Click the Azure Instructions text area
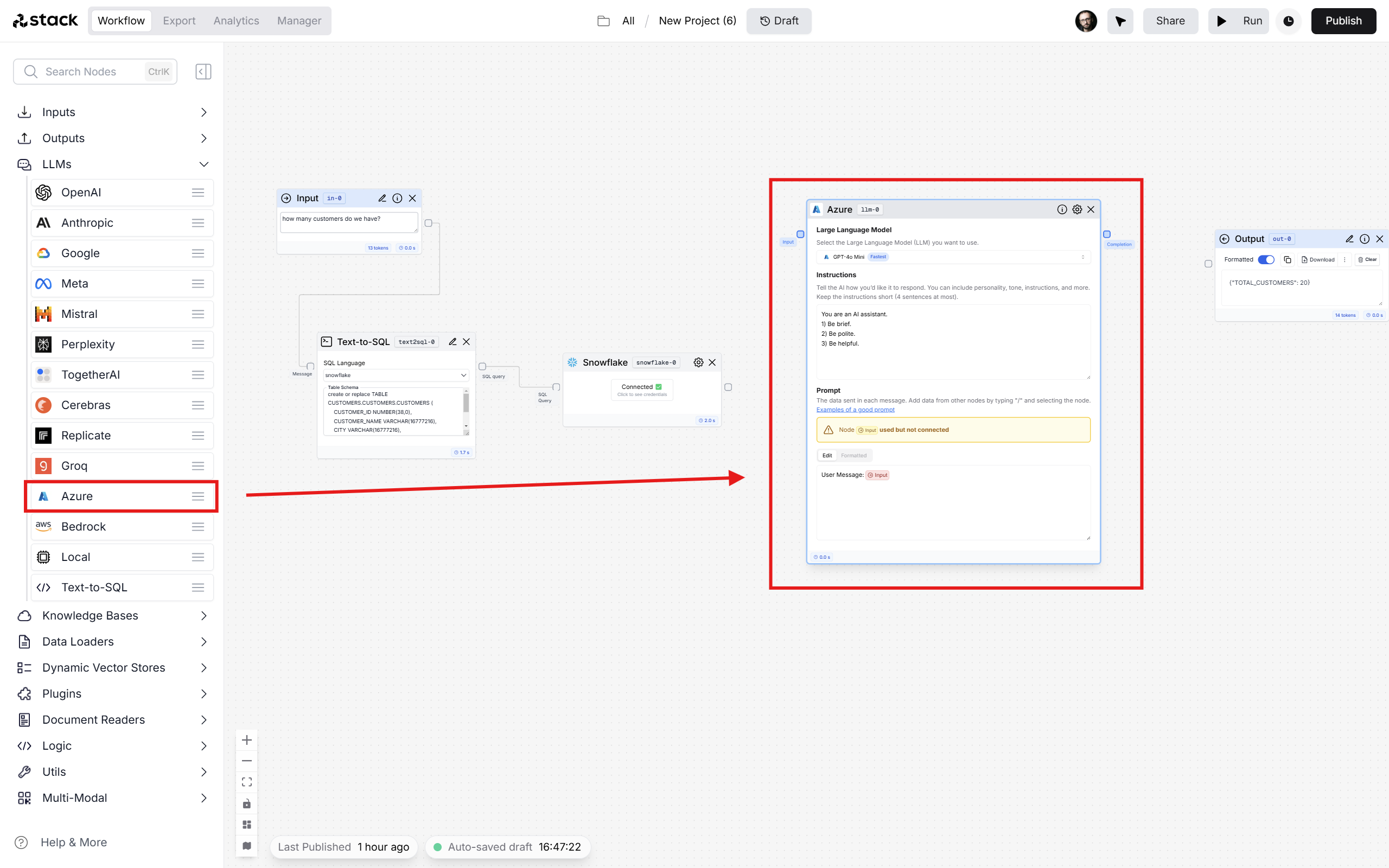1389x868 pixels. [953, 342]
